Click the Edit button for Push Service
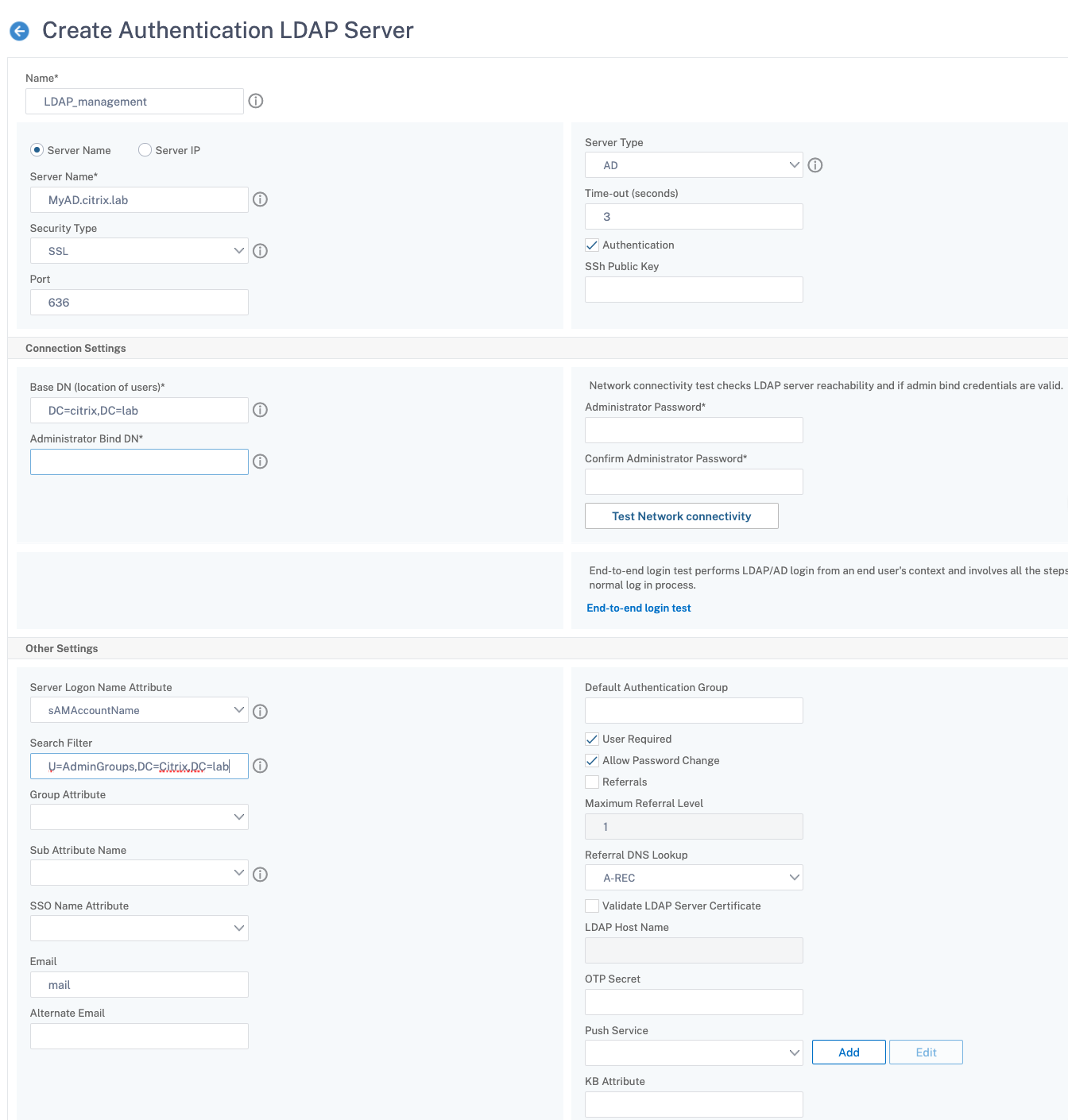This screenshot has width=1068, height=1120. click(926, 1052)
